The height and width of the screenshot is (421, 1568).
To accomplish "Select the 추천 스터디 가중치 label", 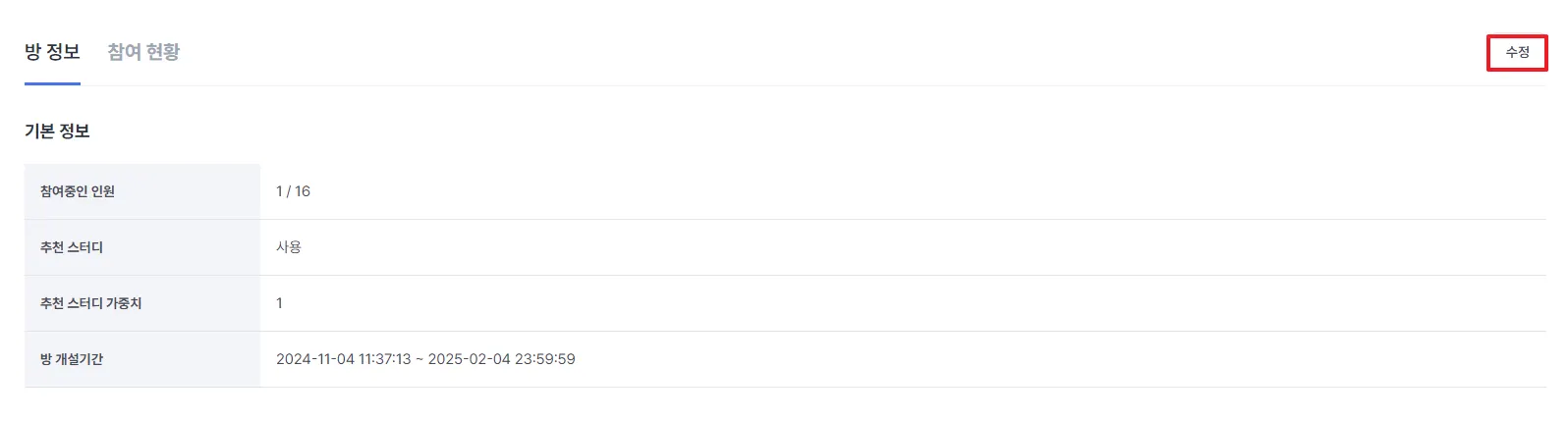I will click(90, 303).
